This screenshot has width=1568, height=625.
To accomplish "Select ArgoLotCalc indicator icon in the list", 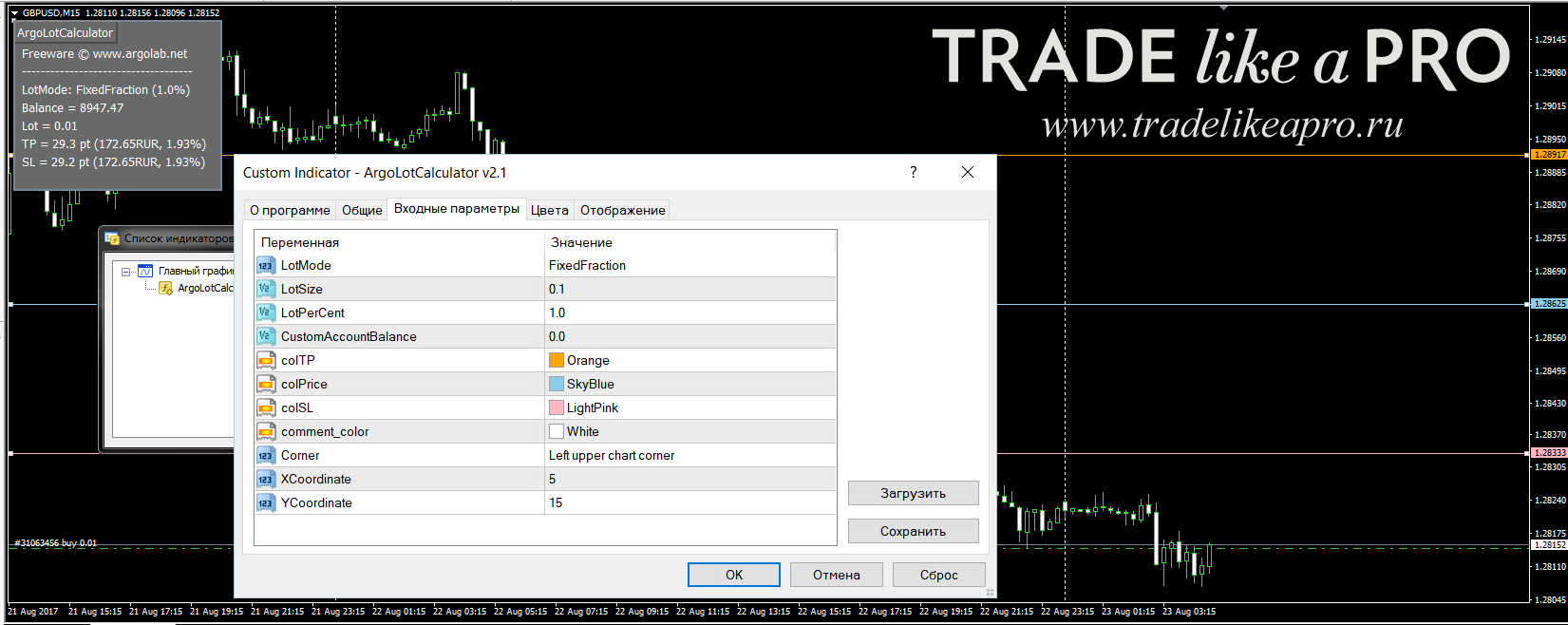I will pyautogui.click(x=165, y=288).
